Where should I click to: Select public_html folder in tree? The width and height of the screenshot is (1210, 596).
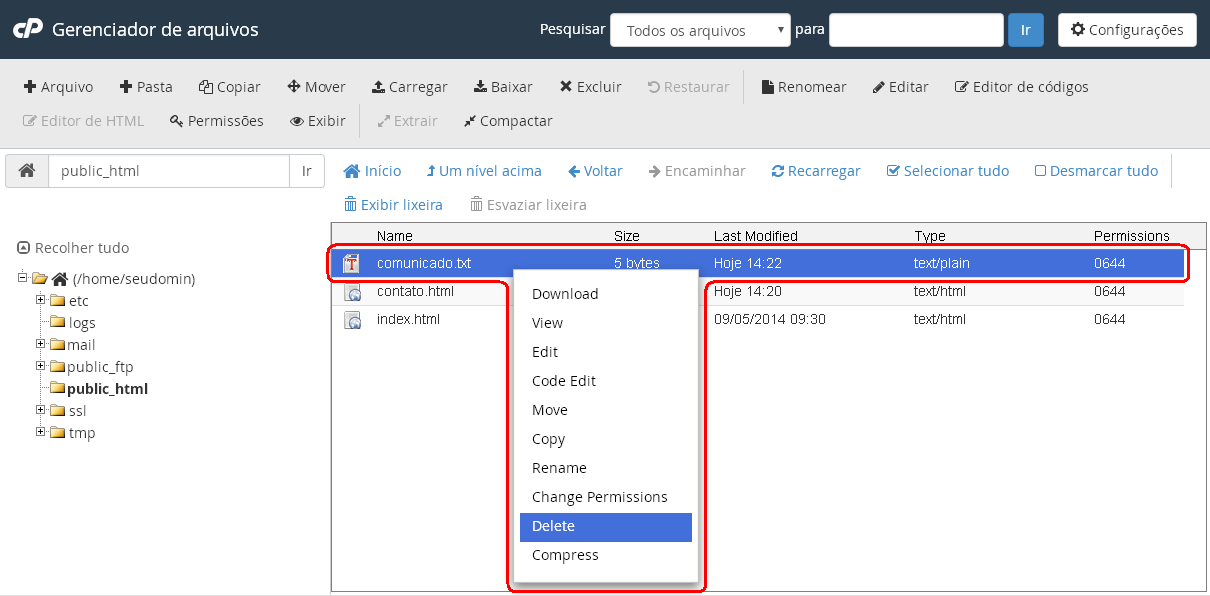(x=107, y=388)
